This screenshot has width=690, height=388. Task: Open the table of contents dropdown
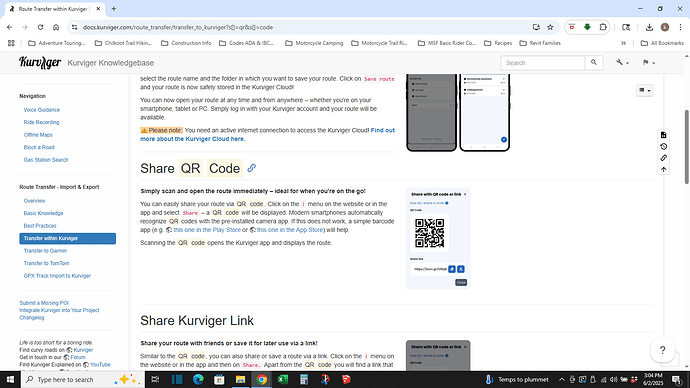tap(645, 90)
